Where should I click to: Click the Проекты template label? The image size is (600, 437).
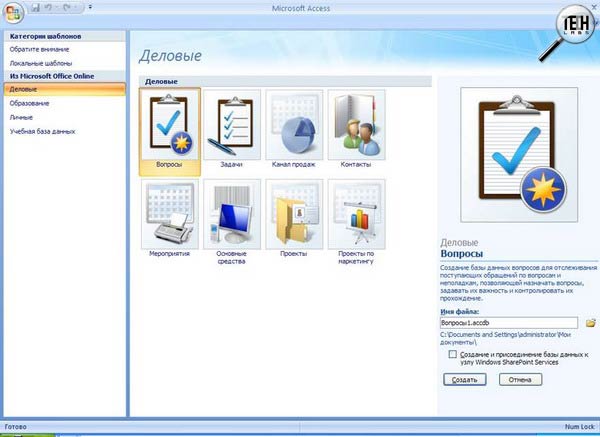click(293, 254)
